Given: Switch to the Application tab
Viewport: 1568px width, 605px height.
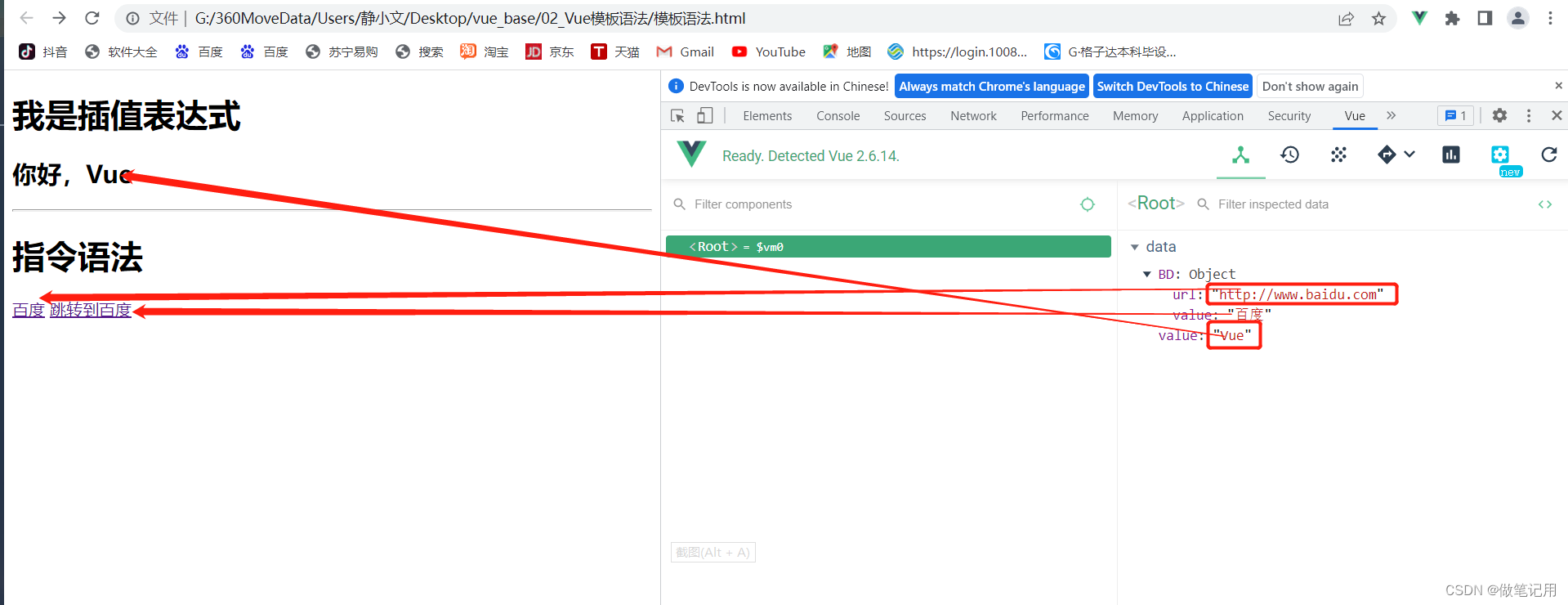Looking at the screenshot, I should pyautogui.click(x=1213, y=116).
